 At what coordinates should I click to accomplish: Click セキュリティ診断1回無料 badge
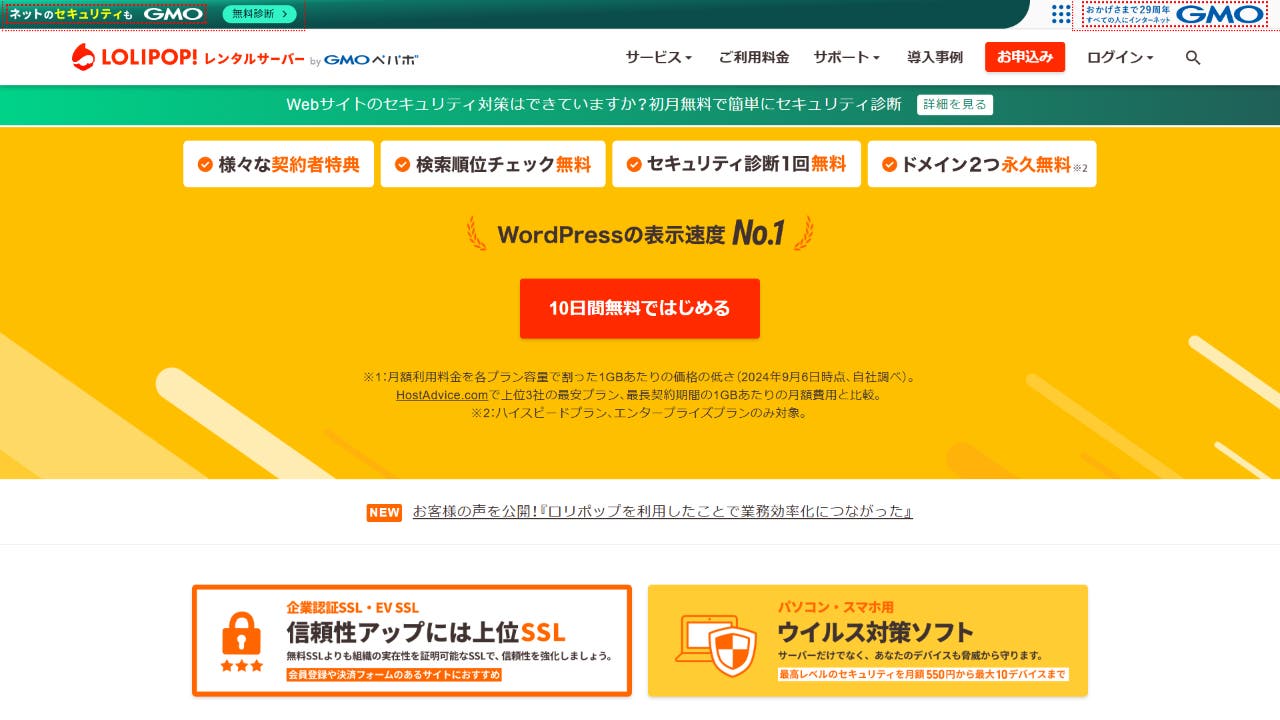click(x=736, y=164)
